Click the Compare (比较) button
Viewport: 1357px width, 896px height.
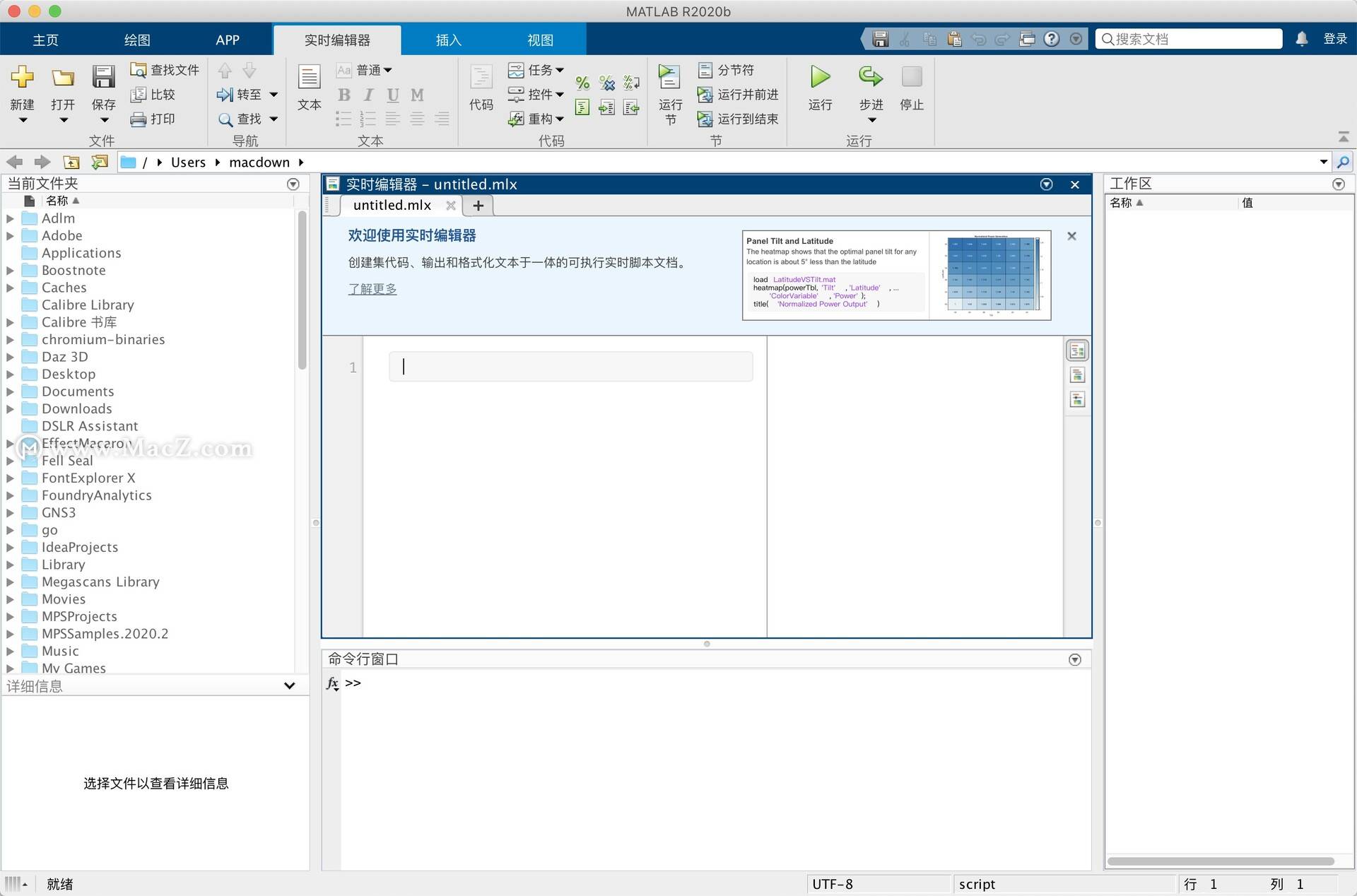pos(153,95)
